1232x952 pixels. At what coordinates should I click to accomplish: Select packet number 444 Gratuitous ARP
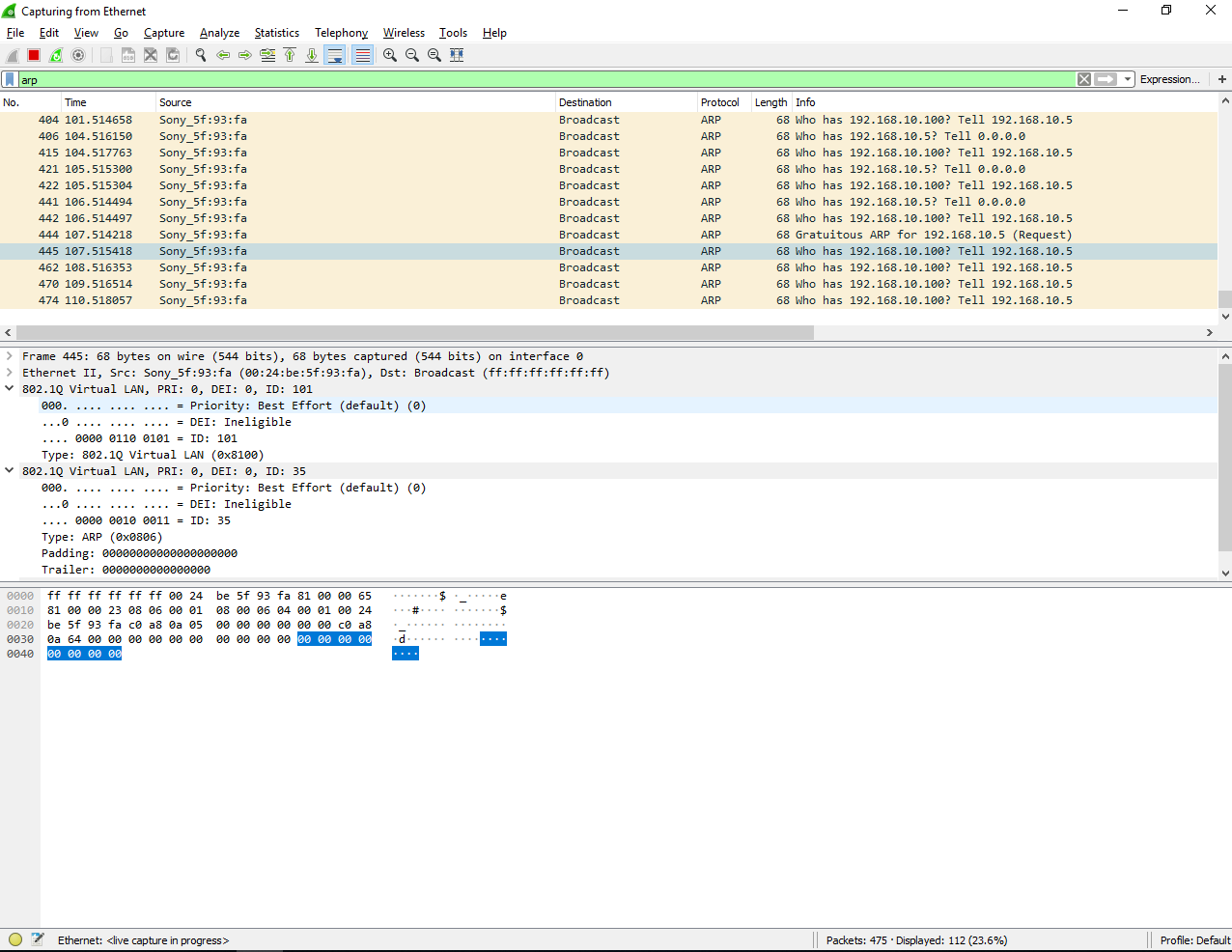click(608, 235)
